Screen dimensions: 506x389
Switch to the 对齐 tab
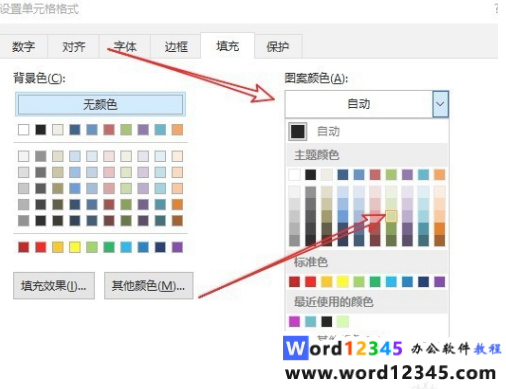74,46
